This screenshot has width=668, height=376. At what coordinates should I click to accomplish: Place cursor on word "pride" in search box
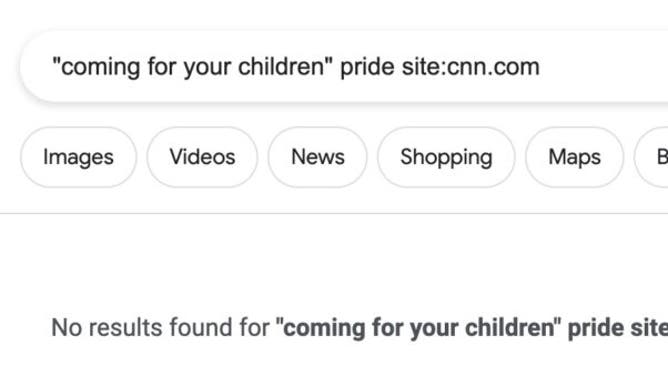coord(367,67)
